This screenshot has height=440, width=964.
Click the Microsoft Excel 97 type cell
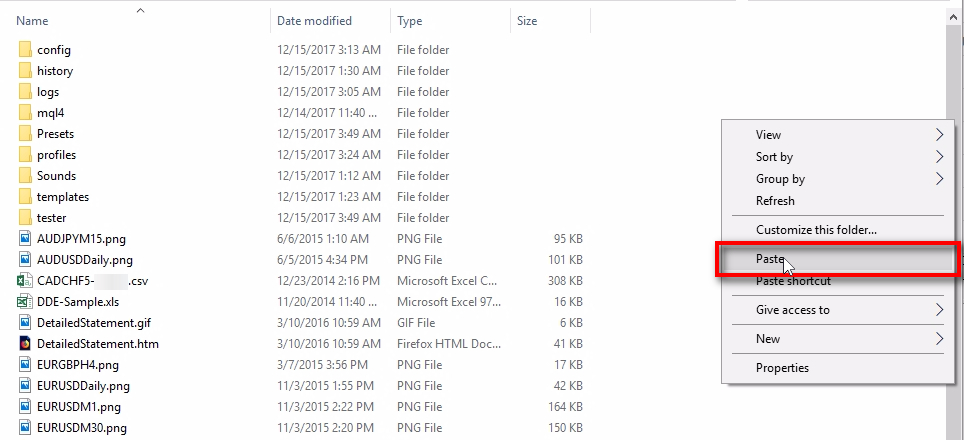[x=449, y=302]
